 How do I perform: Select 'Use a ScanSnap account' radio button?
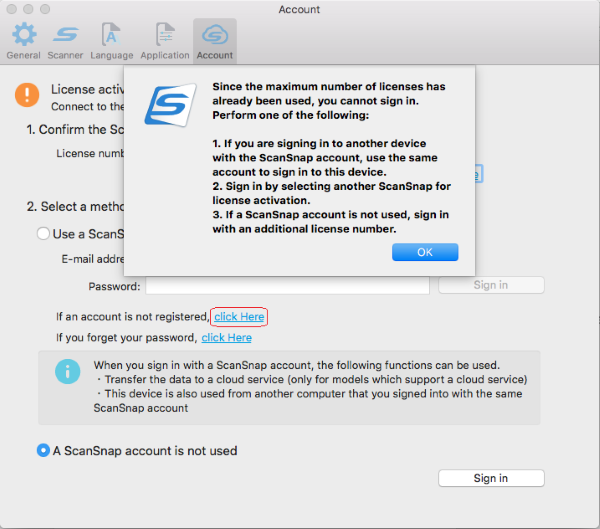tap(43, 233)
